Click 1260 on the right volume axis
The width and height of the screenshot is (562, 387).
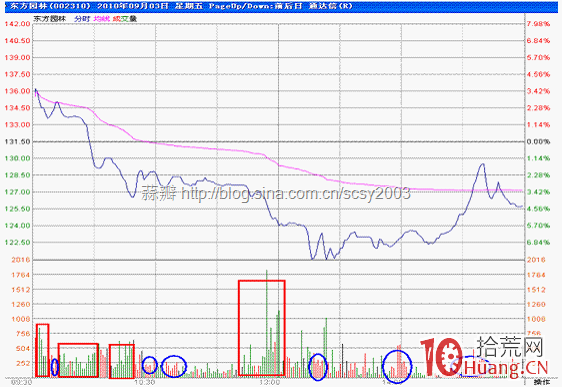[x=536, y=305]
